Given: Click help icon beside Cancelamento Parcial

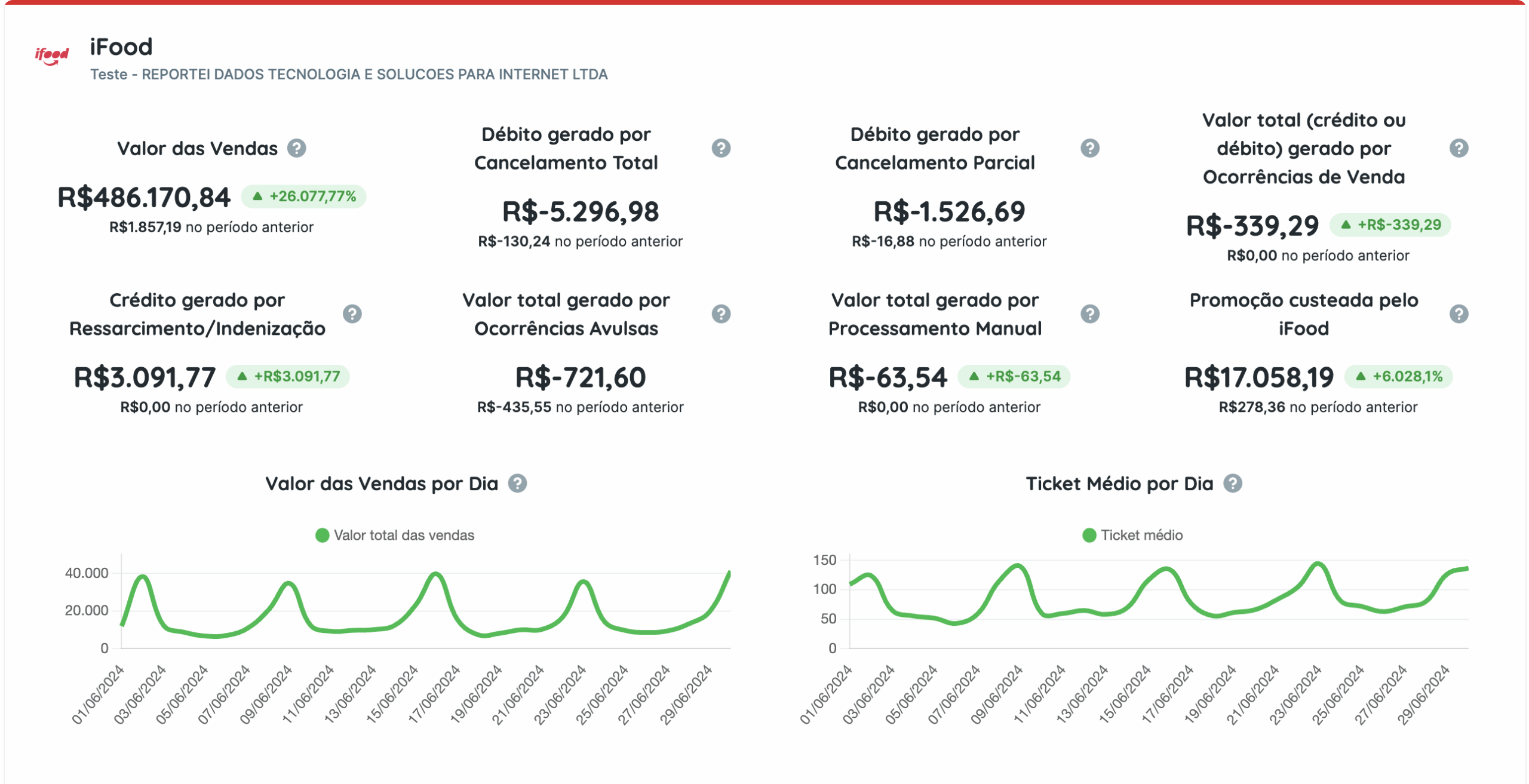Looking at the screenshot, I should [x=1089, y=148].
